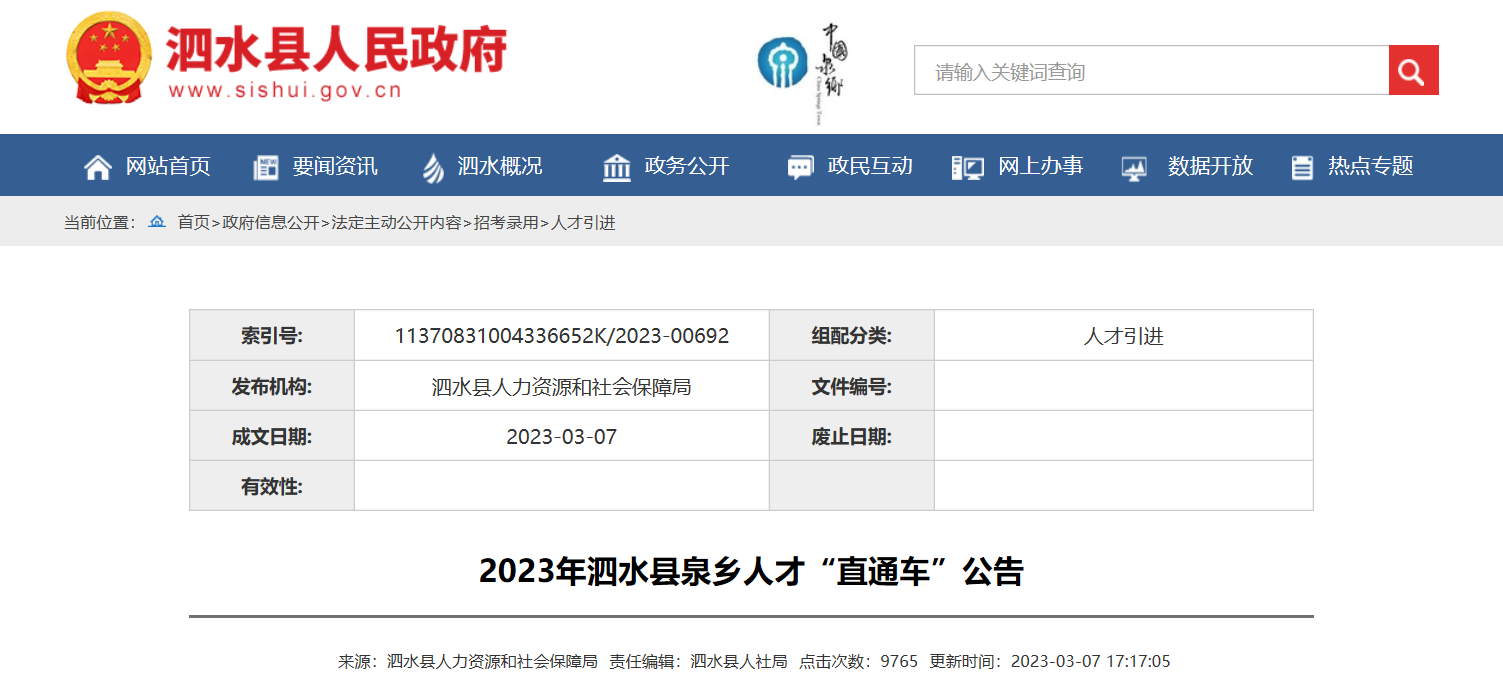Click the government building icon beside 政务公开
Viewport: 1503px width, 680px height.
617,167
